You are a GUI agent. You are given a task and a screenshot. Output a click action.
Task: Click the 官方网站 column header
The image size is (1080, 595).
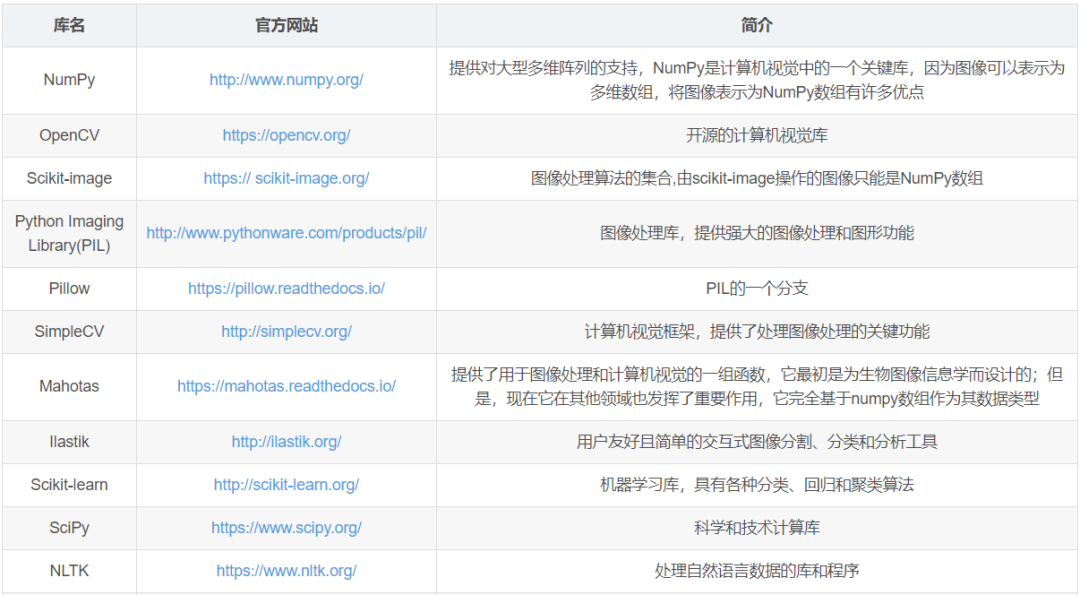click(286, 25)
